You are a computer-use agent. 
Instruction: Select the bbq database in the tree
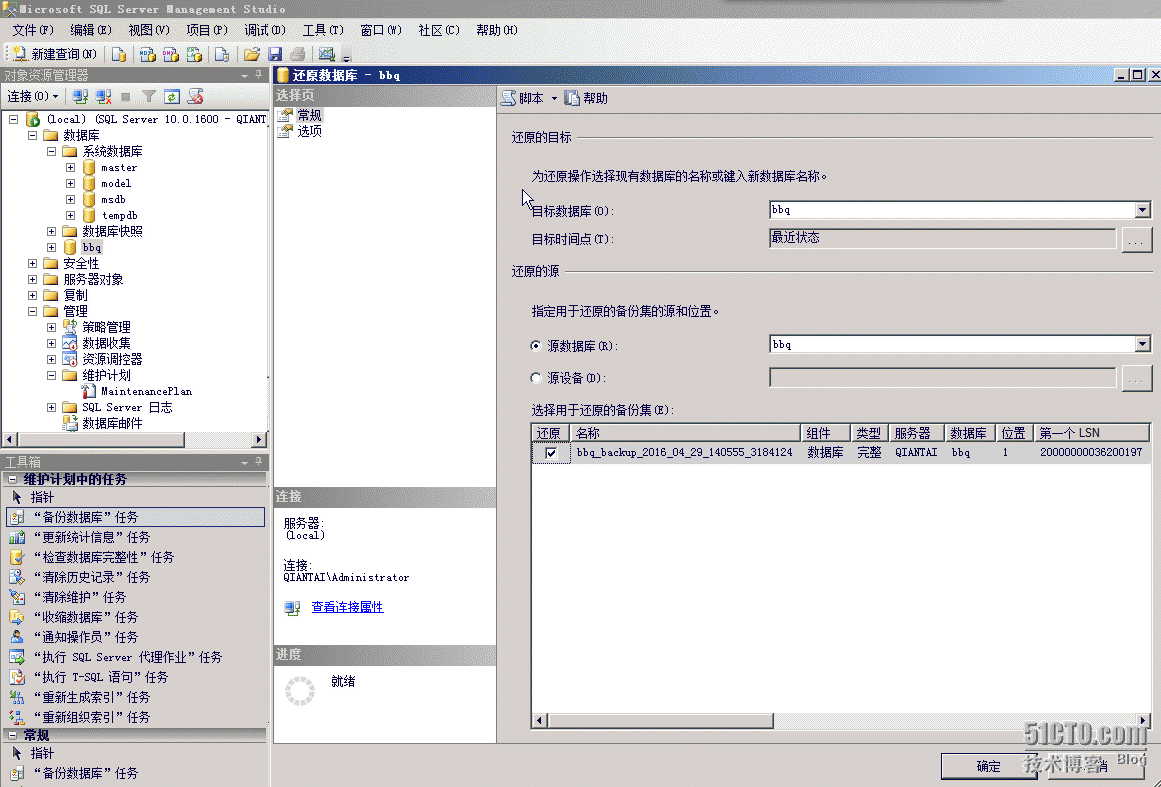tap(91, 247)
